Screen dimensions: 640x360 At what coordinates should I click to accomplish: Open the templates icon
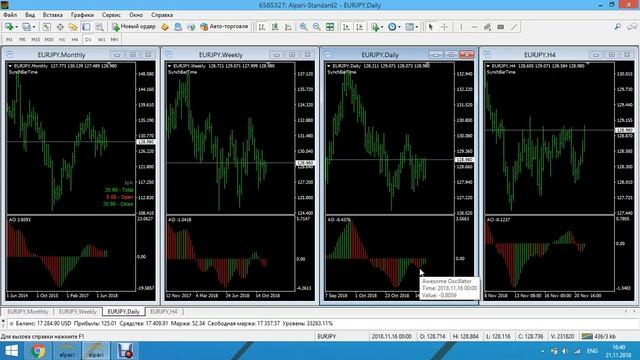click(409, 27)
